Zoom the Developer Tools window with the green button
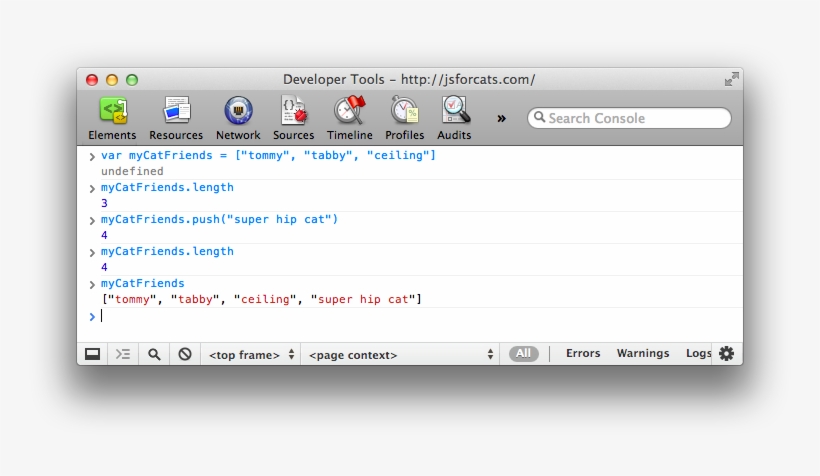Screen dimensions: 820x476 132,80
